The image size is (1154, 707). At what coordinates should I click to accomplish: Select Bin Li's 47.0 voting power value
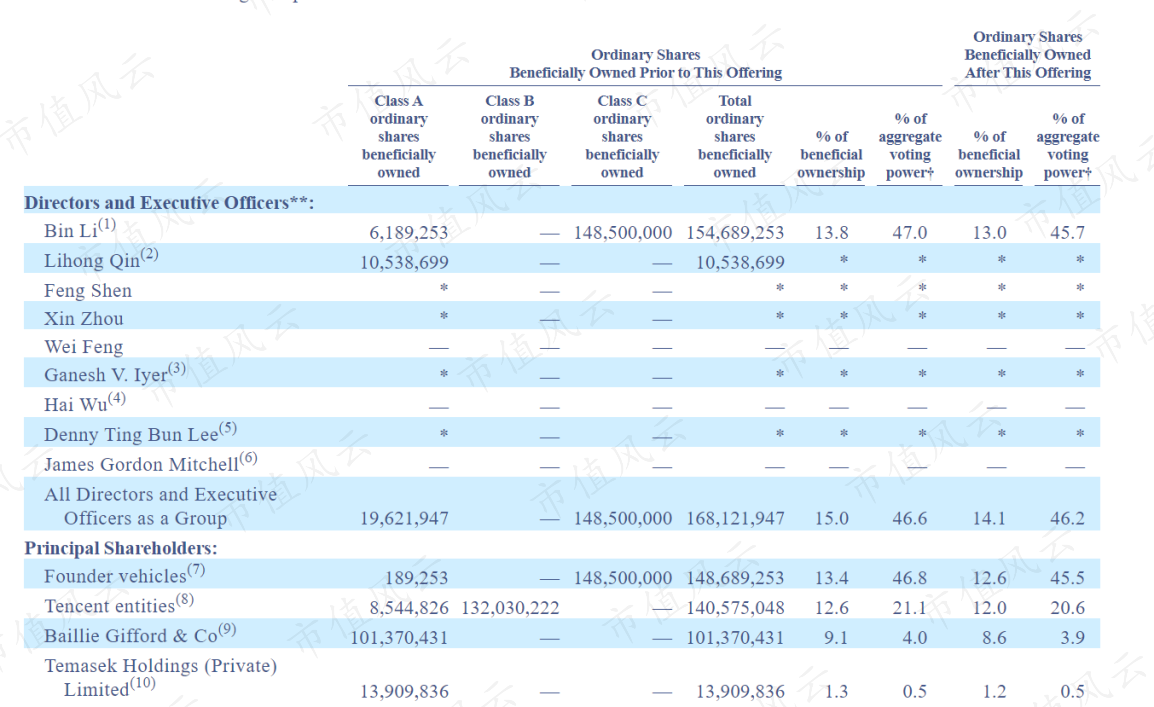pyautogui.click(x=910, y=232)
